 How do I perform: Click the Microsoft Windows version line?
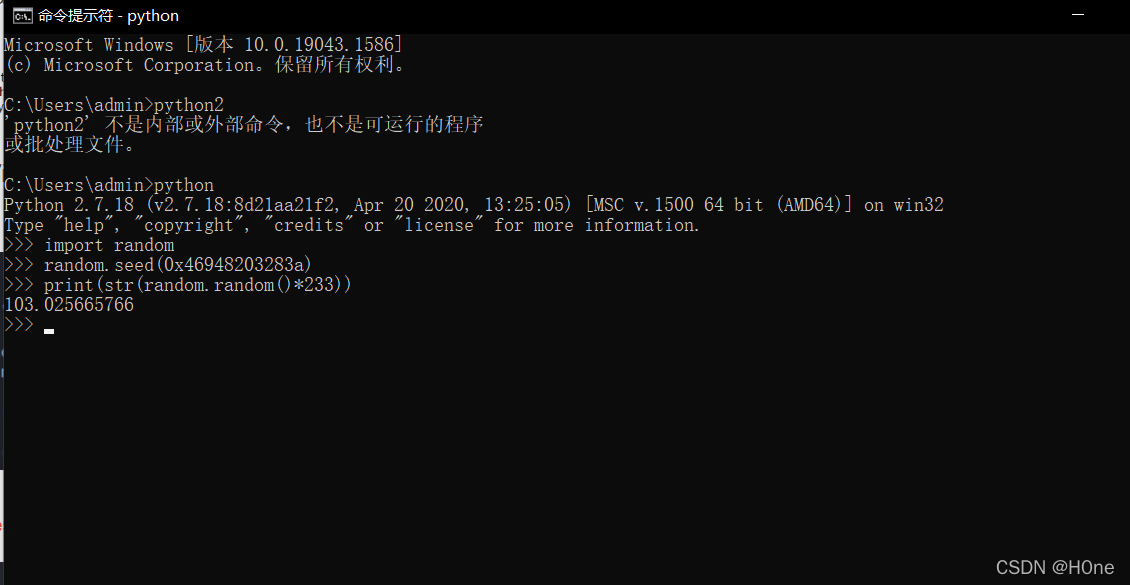(x=203, y=45)
